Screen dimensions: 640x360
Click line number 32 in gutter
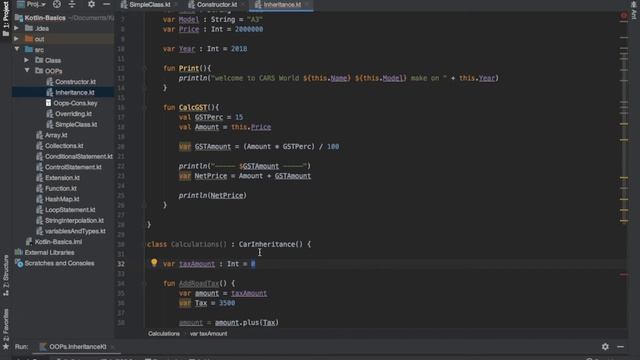pos(121,264)
